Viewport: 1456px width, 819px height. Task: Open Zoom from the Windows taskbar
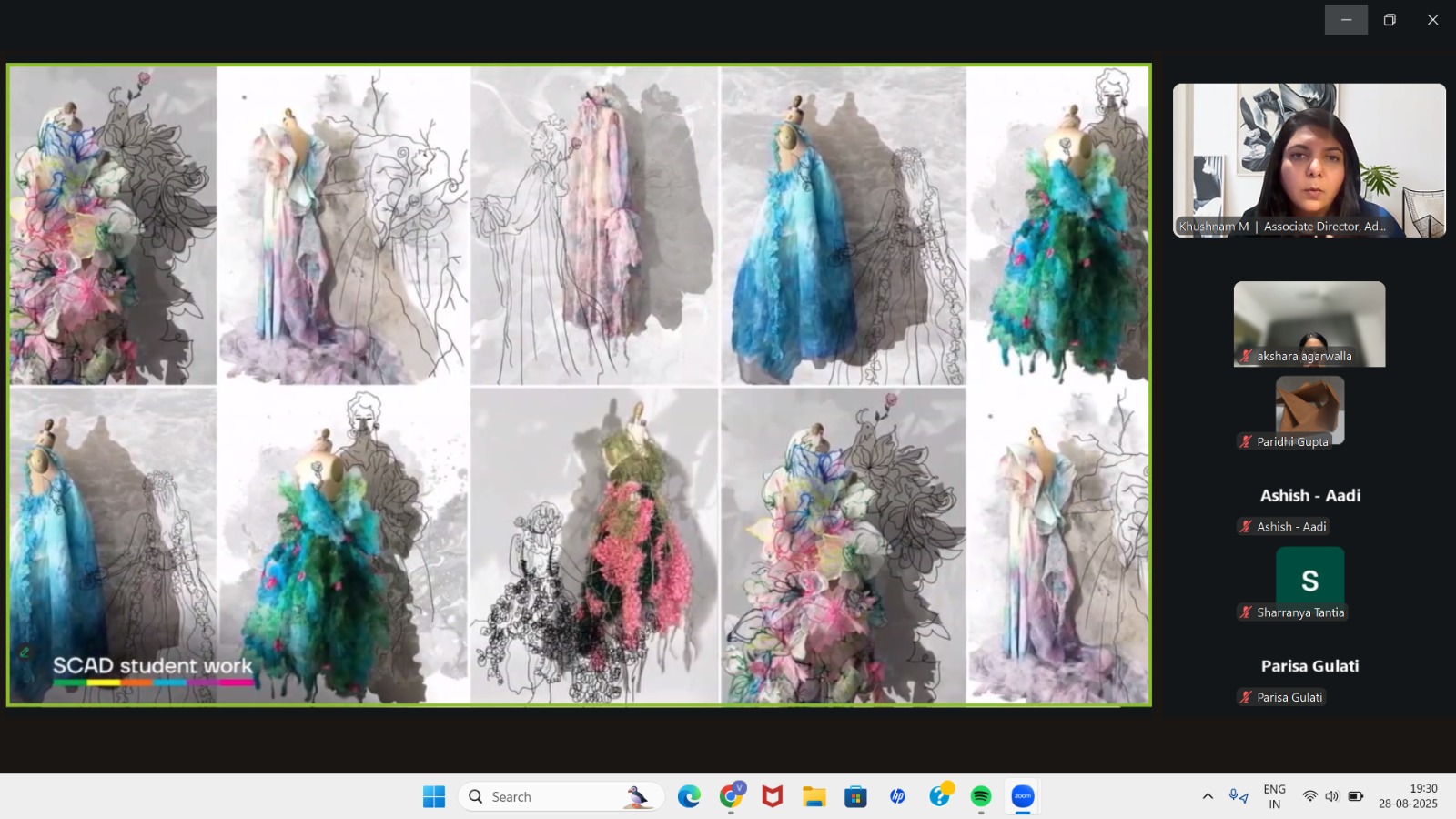coord(1023,797)
